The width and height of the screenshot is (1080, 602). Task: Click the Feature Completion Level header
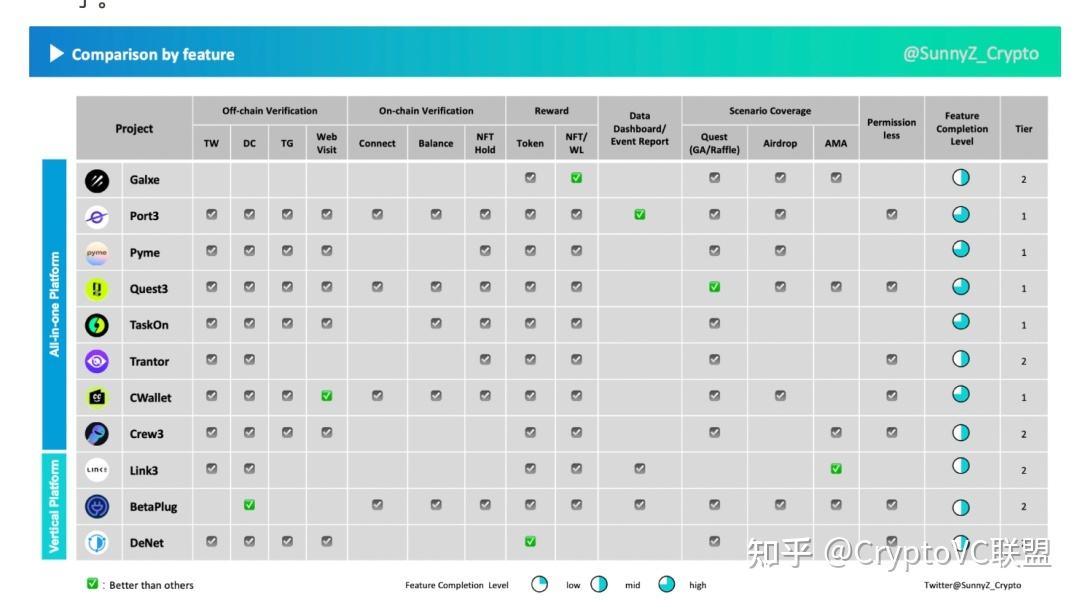[x=962, y=129]
